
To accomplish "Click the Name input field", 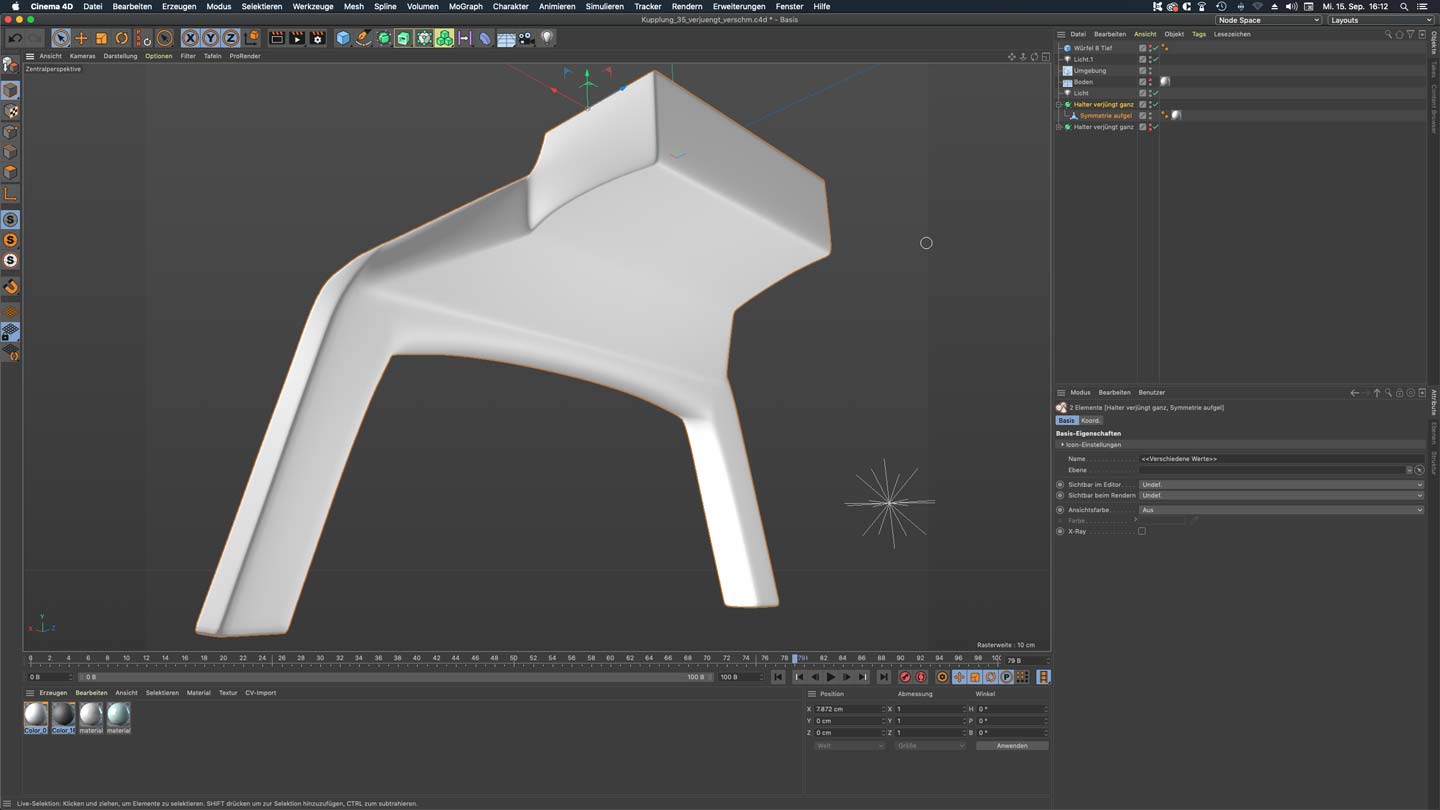I will tap(1281, 459).
